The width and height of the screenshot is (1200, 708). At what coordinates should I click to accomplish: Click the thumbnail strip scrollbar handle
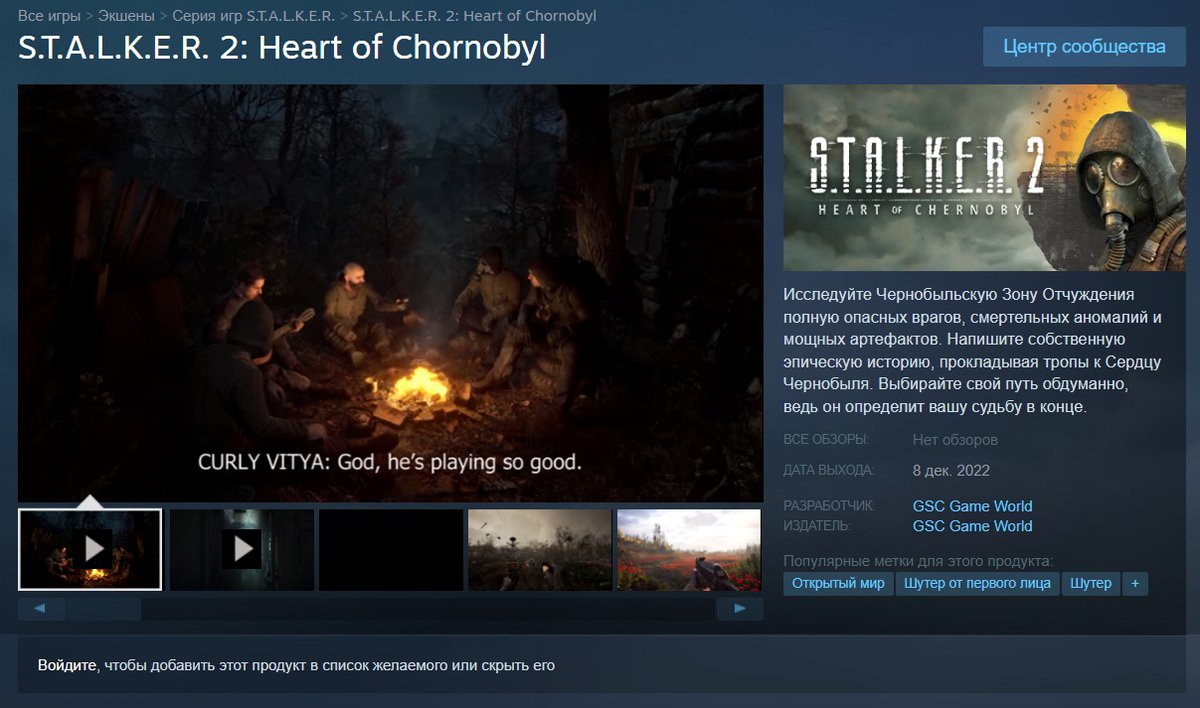click(103, 608)
